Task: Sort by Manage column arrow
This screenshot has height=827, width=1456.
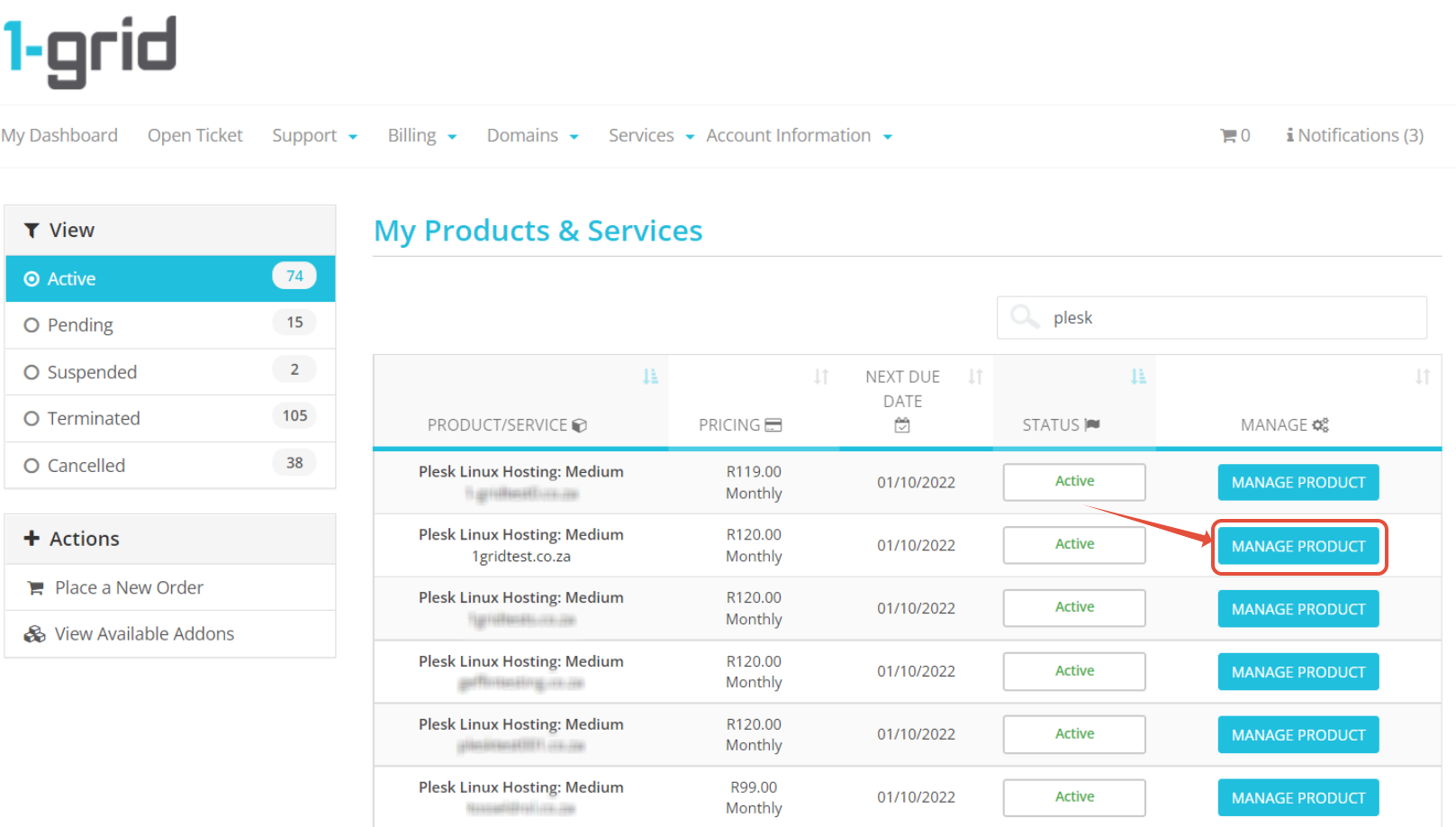Action: 1423,377
